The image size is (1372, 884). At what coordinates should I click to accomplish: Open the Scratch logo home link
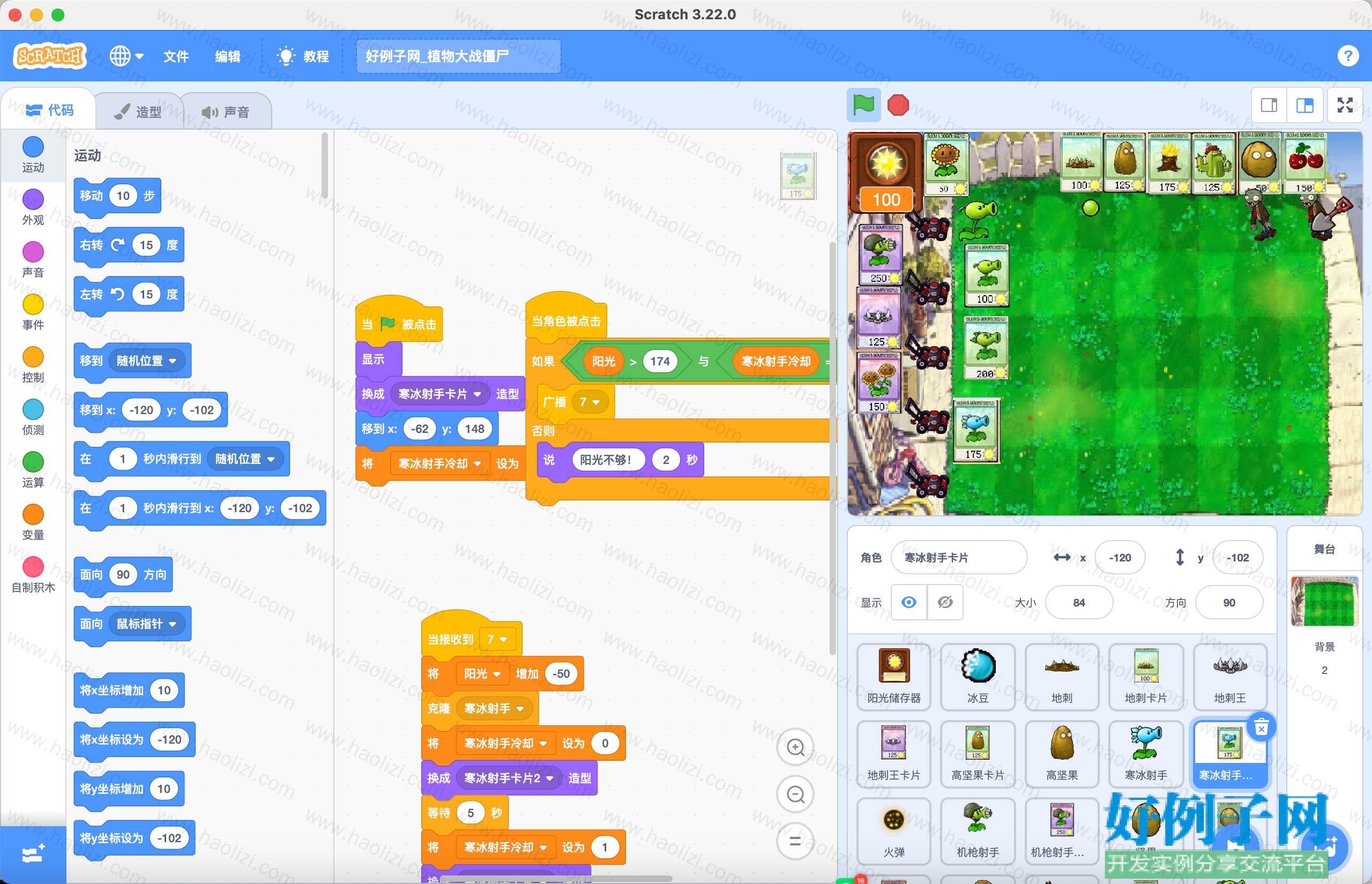click(50, 56)
